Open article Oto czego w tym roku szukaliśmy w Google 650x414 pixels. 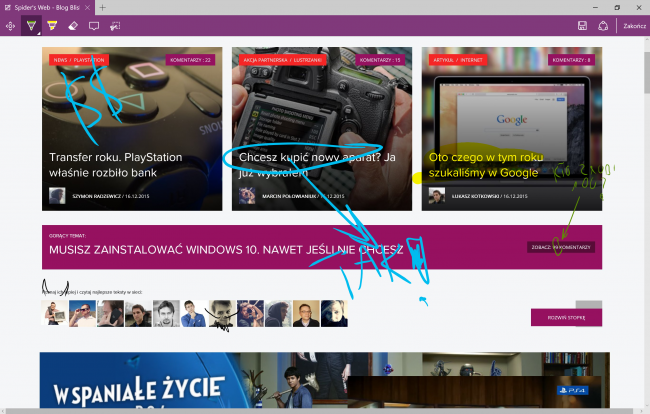(486, 165)
